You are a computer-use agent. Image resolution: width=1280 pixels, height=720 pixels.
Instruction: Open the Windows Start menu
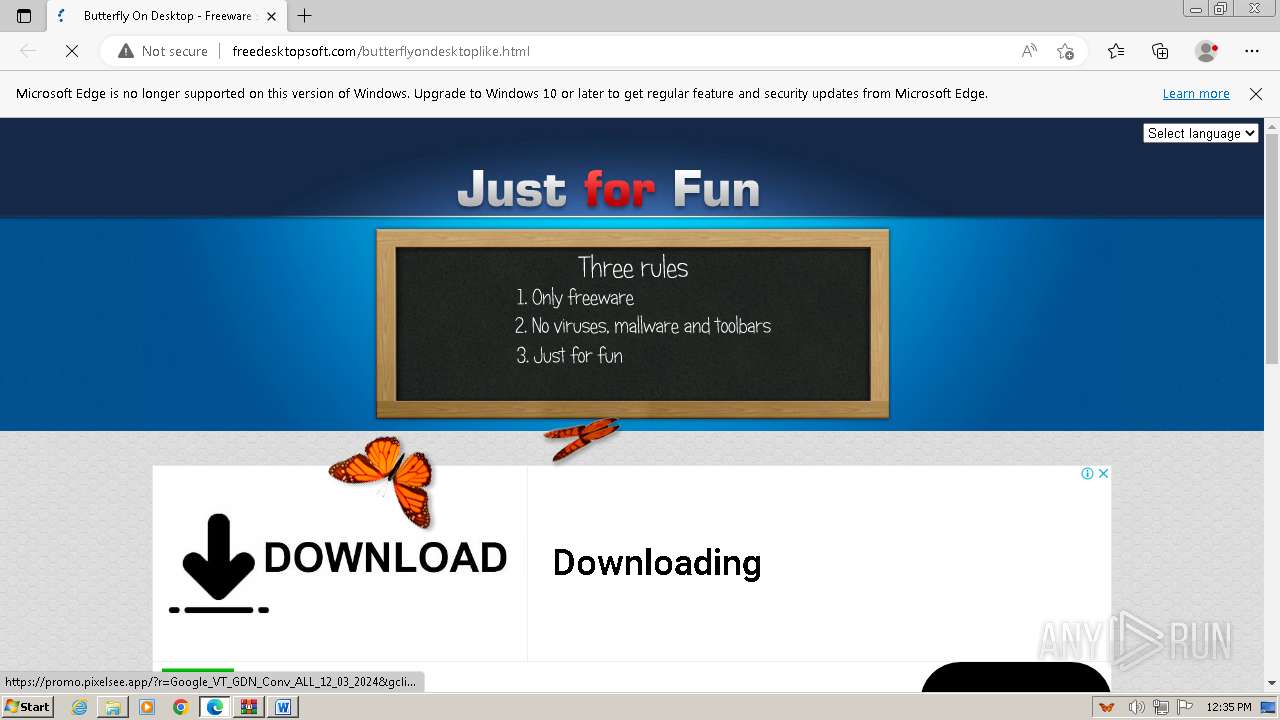point(27,706)
